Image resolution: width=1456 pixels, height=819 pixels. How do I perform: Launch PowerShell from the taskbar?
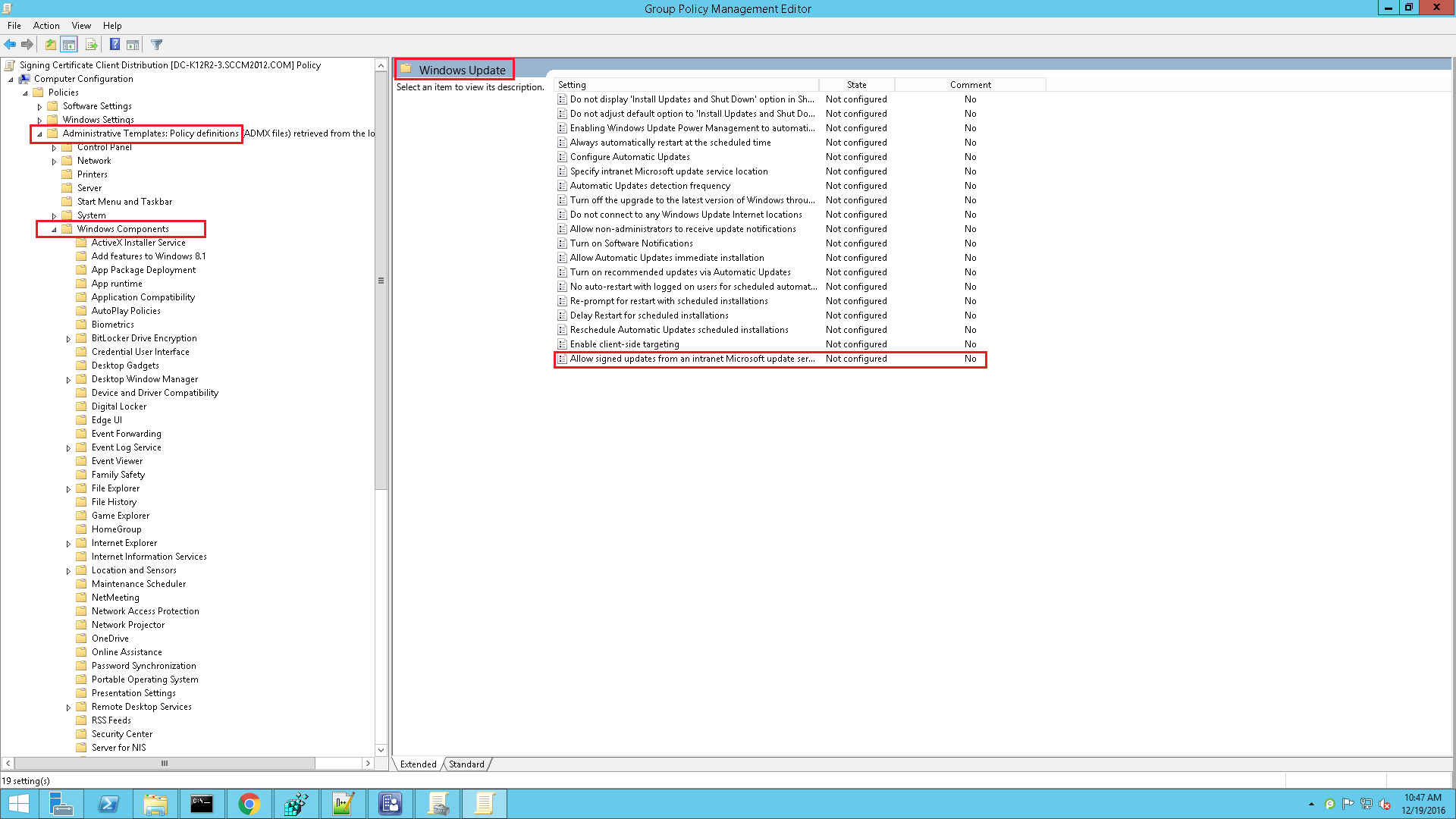[108, 803]
